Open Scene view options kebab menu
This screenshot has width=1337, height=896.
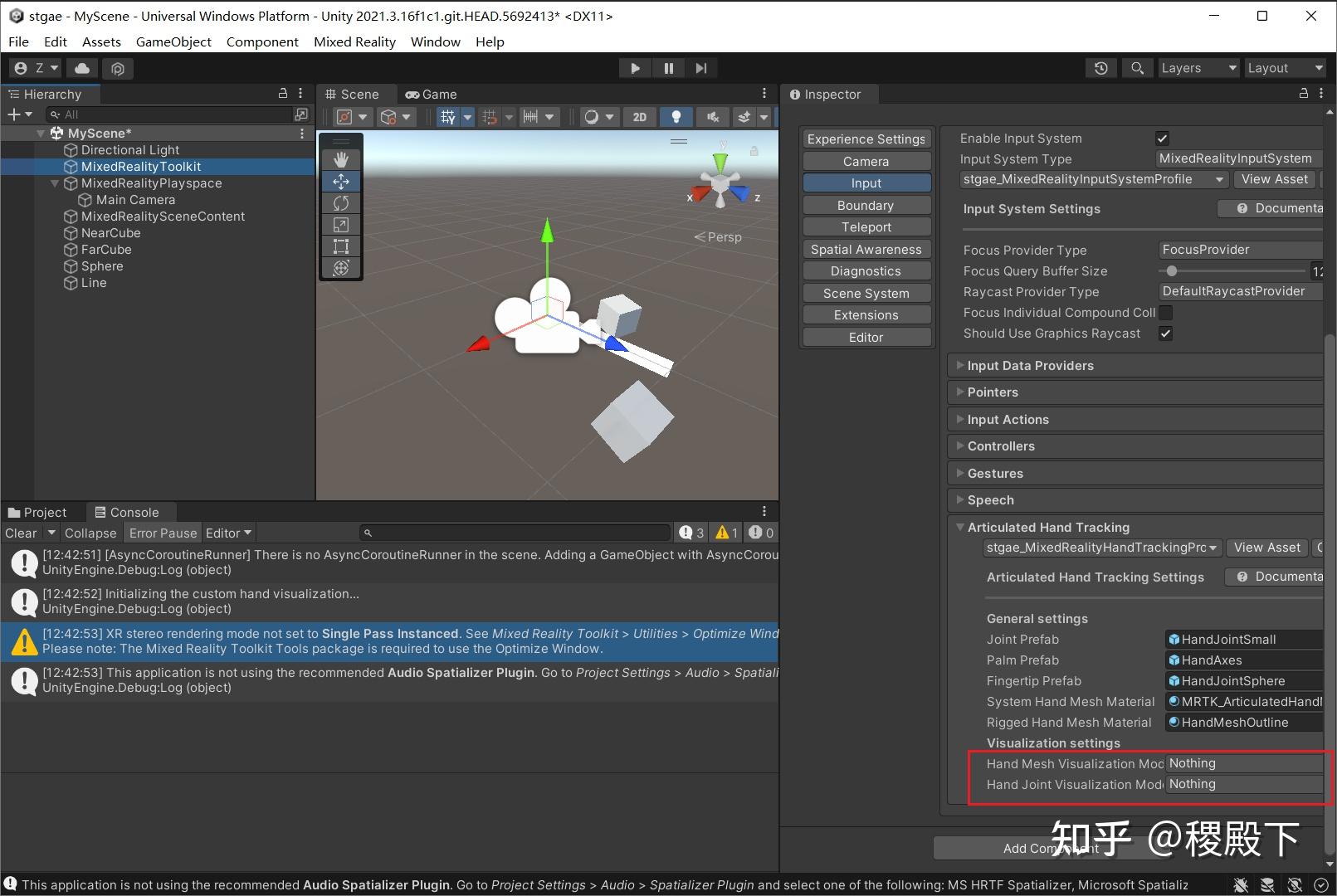tap(764, 94)
